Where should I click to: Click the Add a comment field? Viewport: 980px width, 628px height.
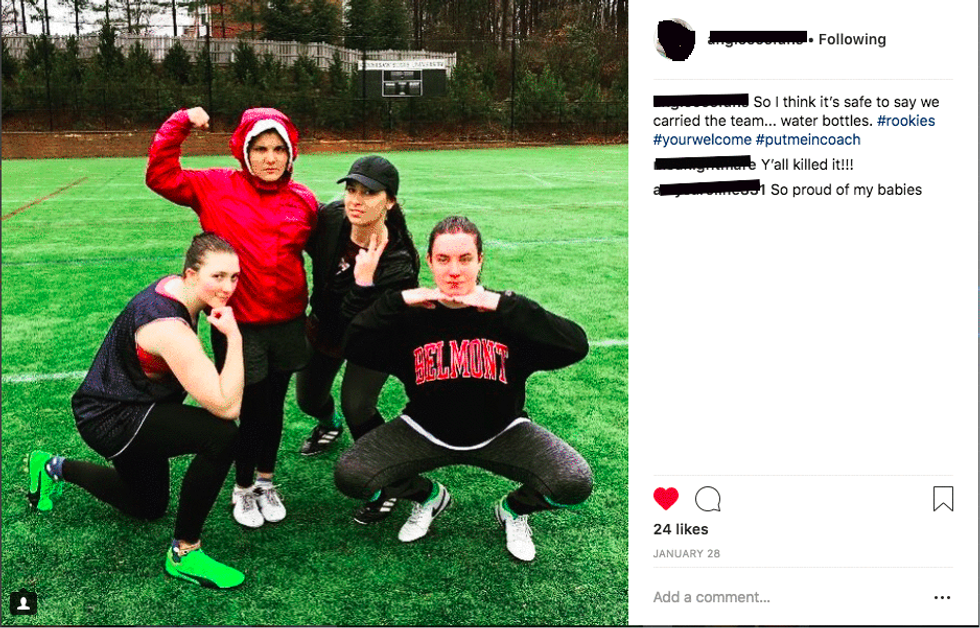(711, 597)
